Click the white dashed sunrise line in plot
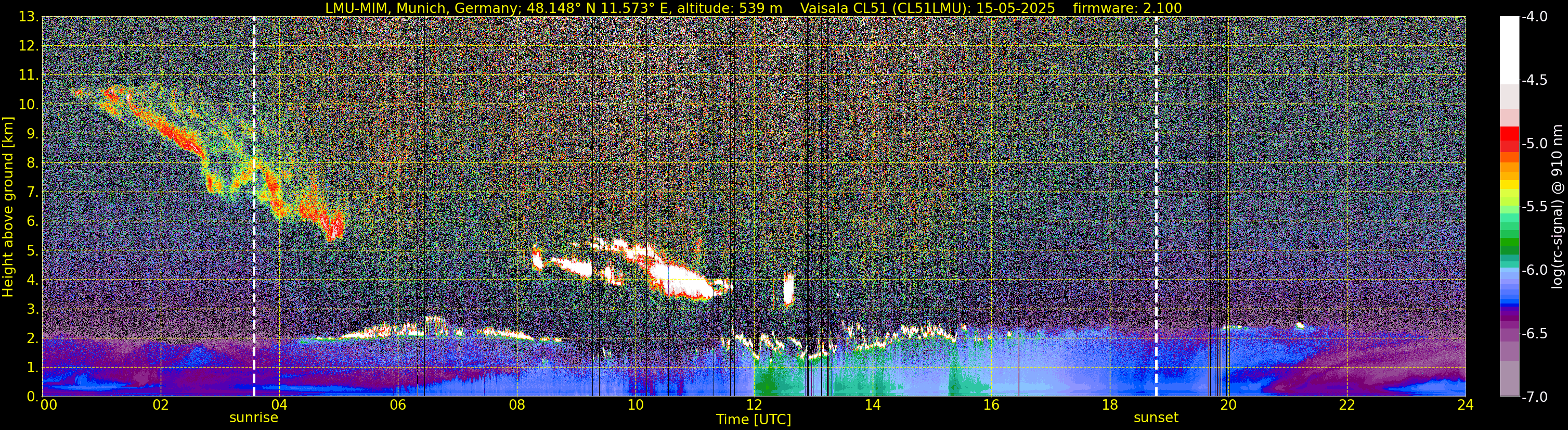Image resolution: width=1568 pixels, height=430 pixels. pyautogui.click(x=254, y=207)
